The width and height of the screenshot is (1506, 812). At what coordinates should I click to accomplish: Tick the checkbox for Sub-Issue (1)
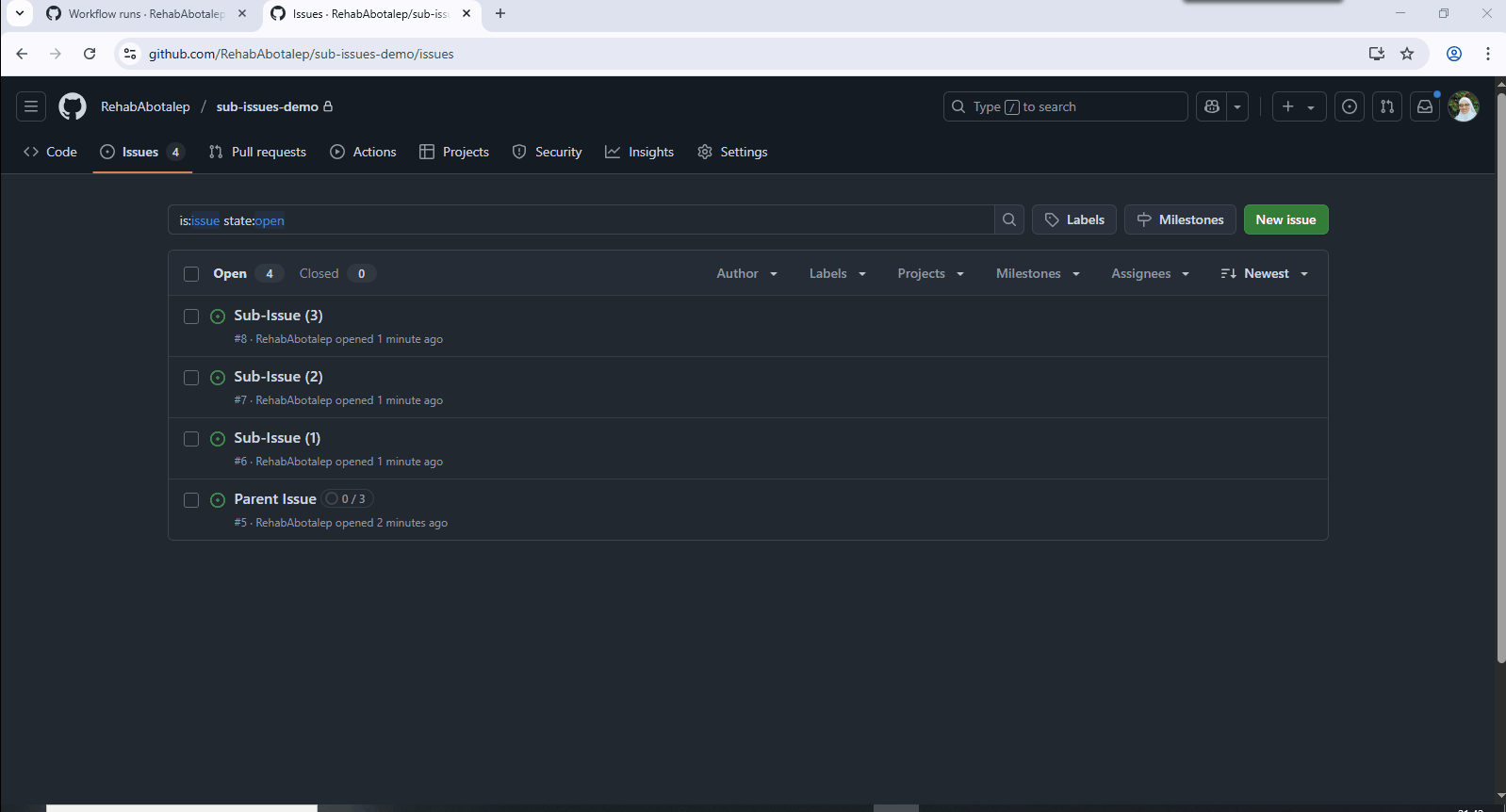[x=191, y=439]
